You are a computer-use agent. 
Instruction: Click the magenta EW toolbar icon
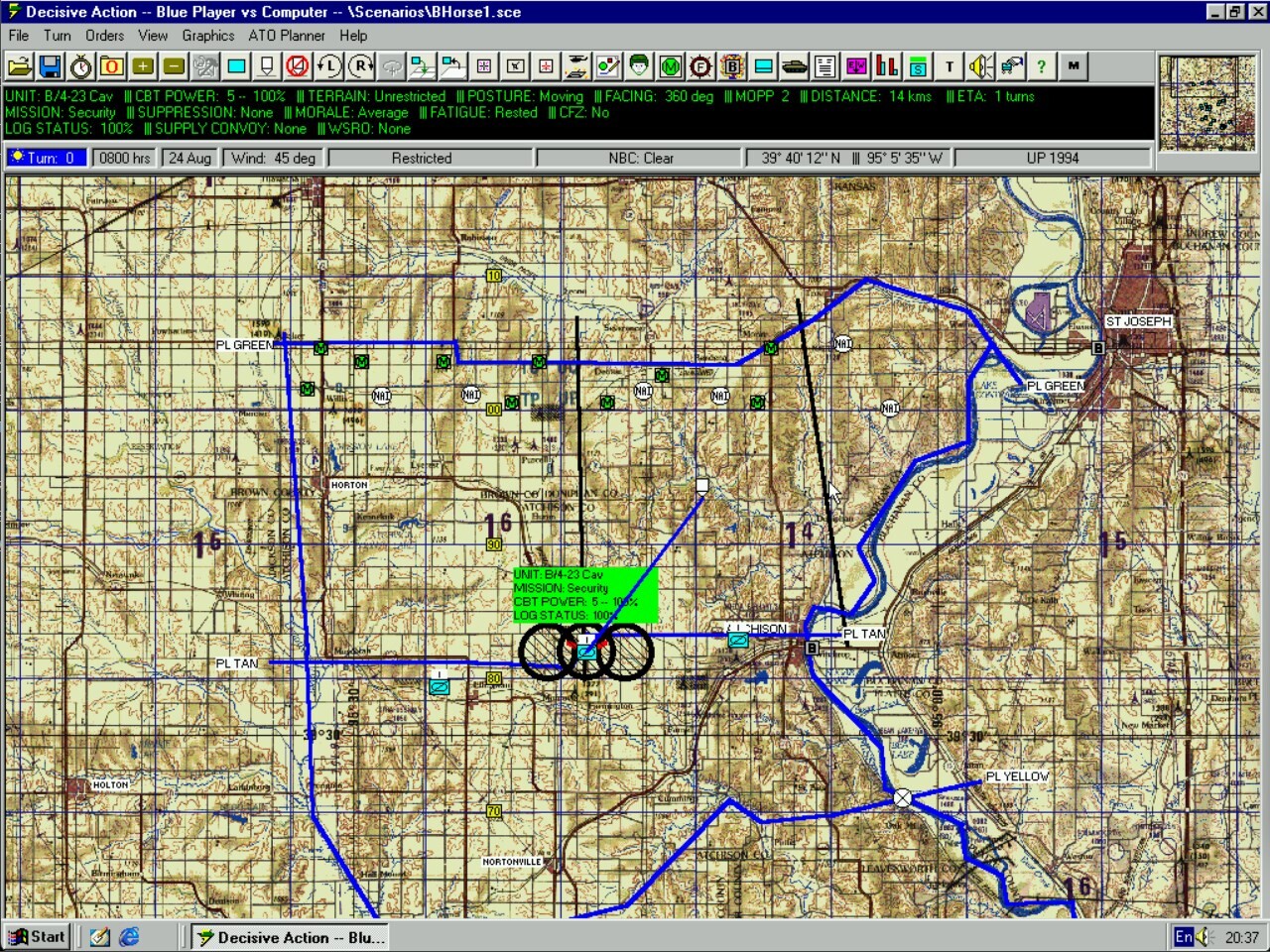pos(855,66)
